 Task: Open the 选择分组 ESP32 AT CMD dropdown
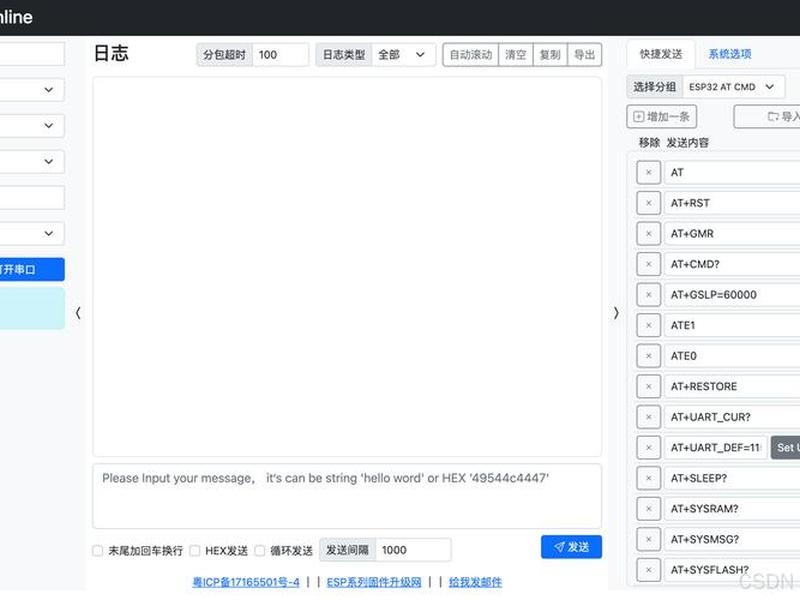point(733,87)
